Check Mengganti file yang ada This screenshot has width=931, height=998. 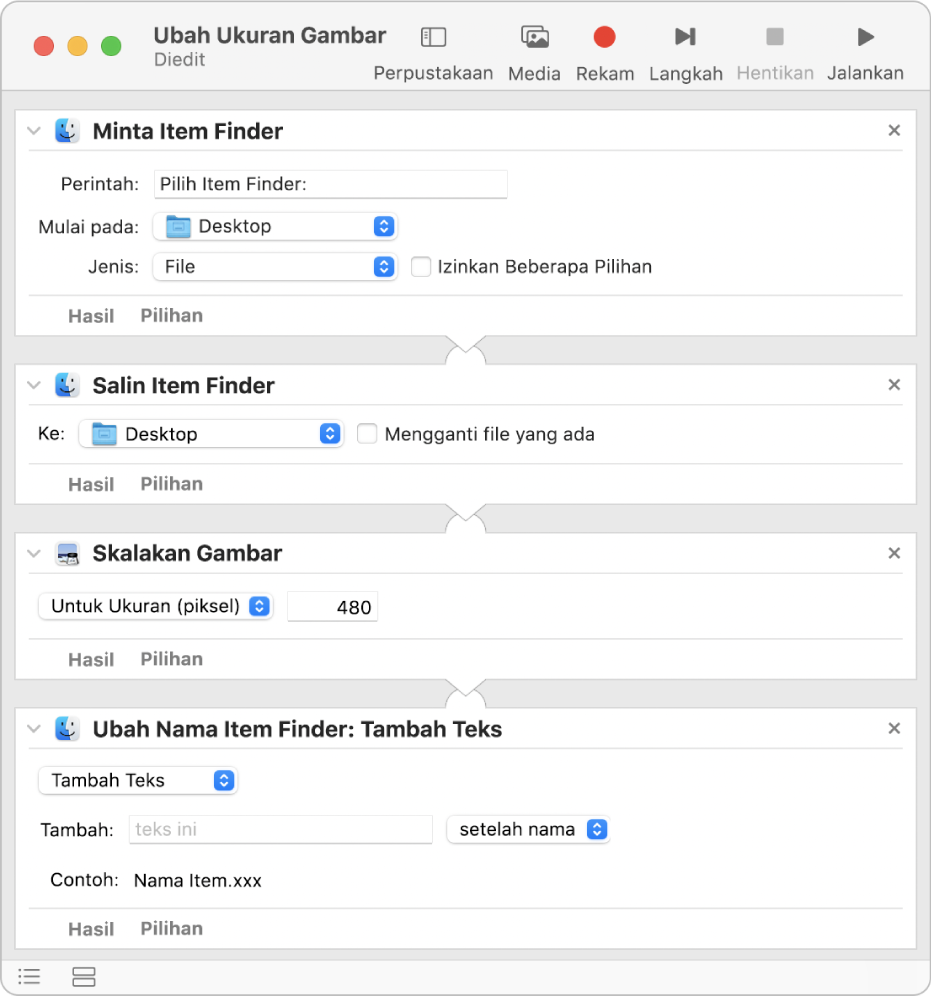tap(368, 434)
